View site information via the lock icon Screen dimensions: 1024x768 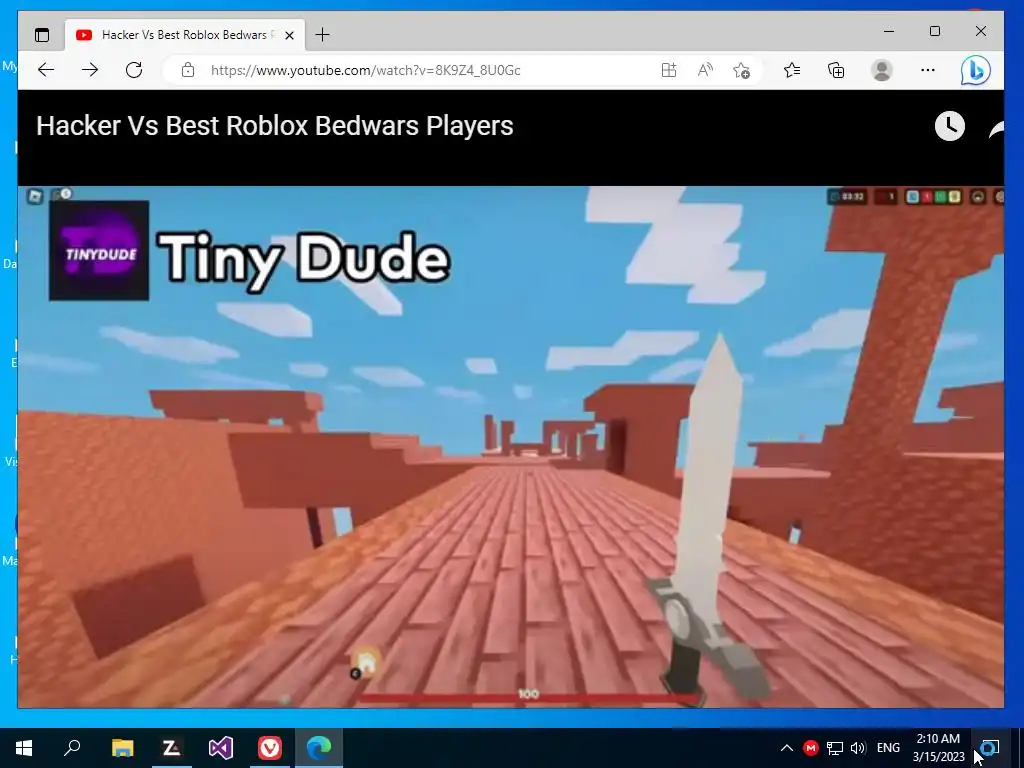click(188, 70)
